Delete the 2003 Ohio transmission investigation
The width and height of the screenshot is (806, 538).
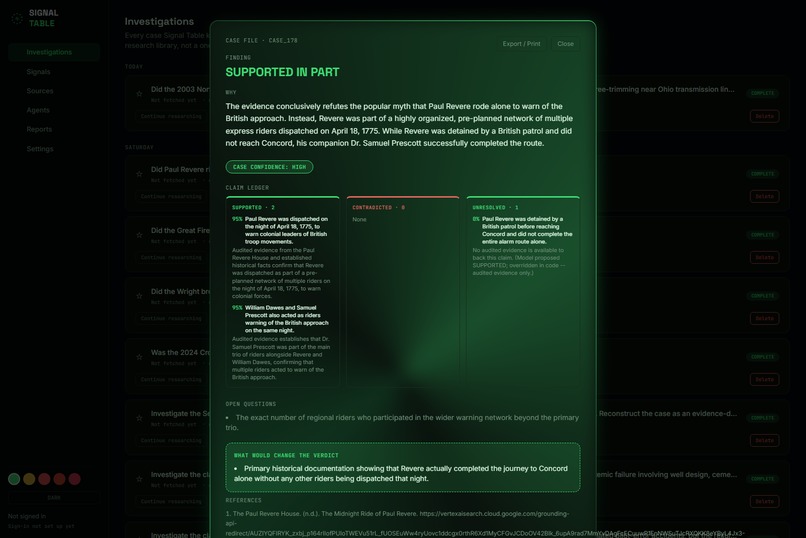(764, 116)
